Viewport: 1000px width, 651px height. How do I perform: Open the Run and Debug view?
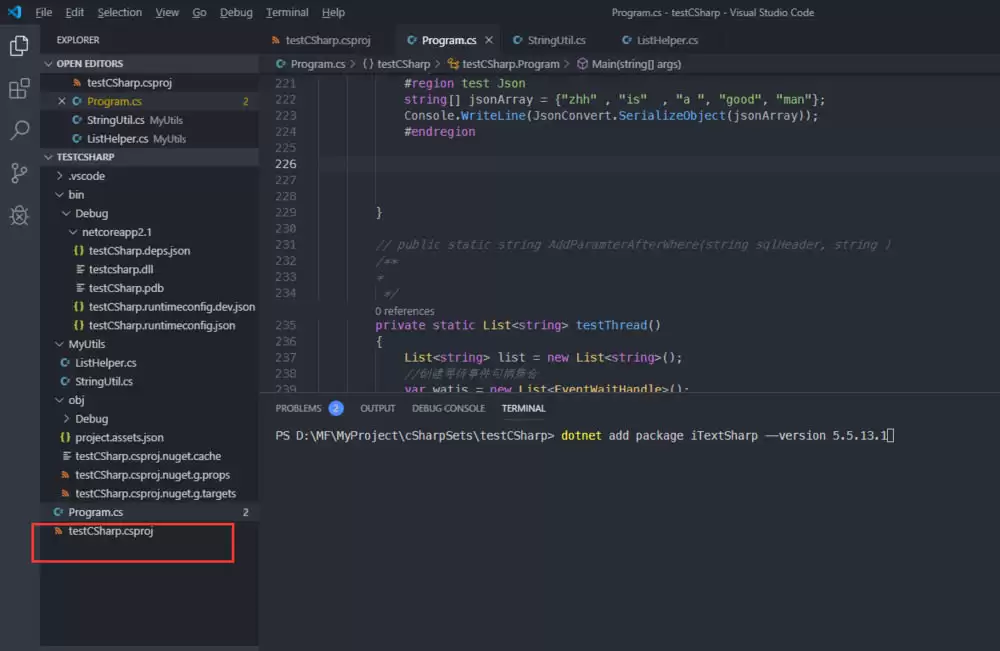coord(18,215)
